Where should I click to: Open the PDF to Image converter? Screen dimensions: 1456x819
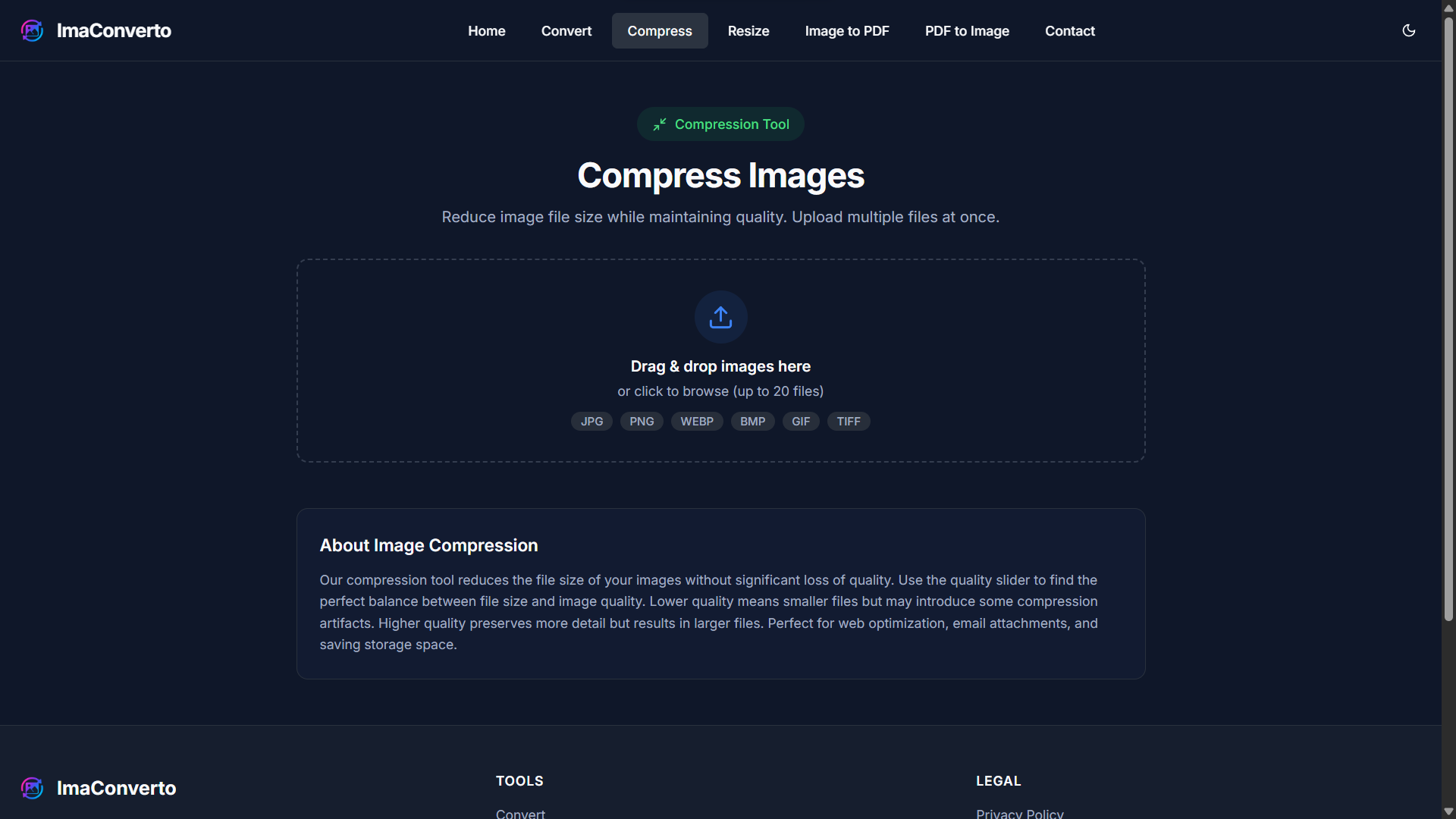pos(966,30)
